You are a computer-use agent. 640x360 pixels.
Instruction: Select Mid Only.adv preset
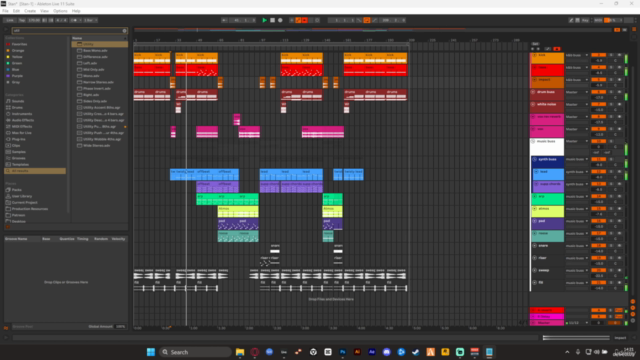coord(93,69)
